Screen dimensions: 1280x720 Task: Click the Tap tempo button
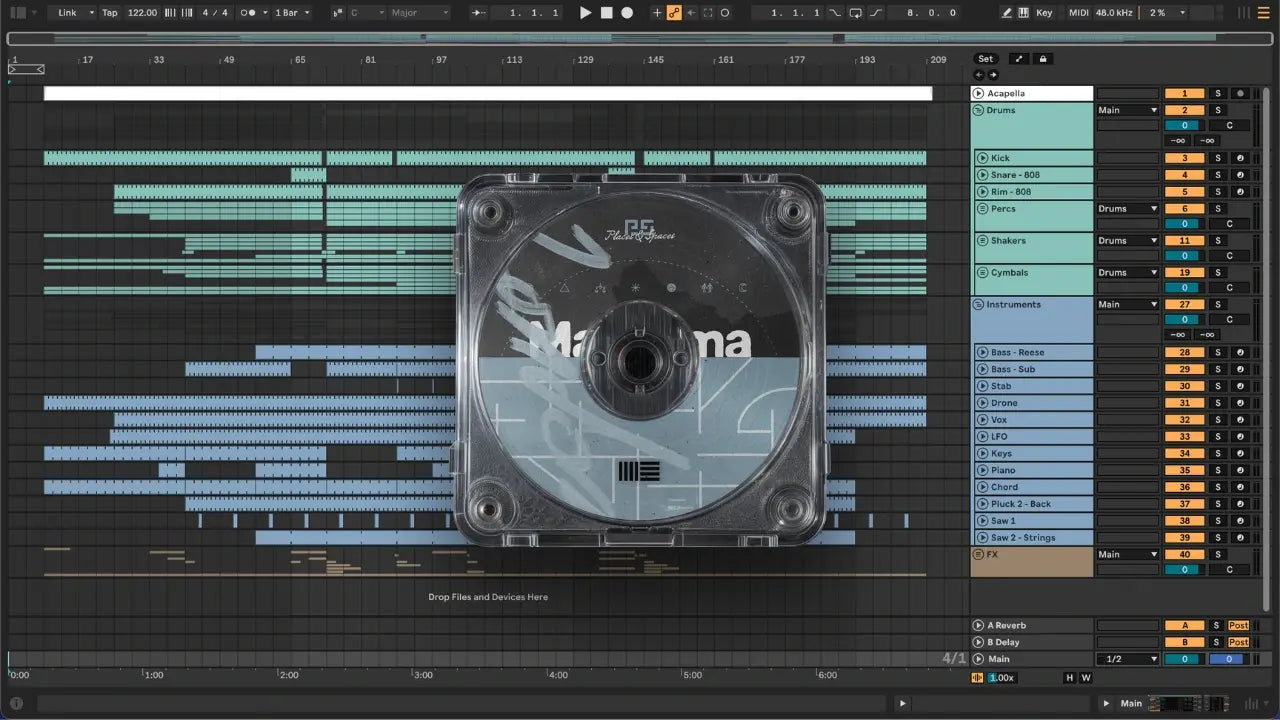click(110, 13)
